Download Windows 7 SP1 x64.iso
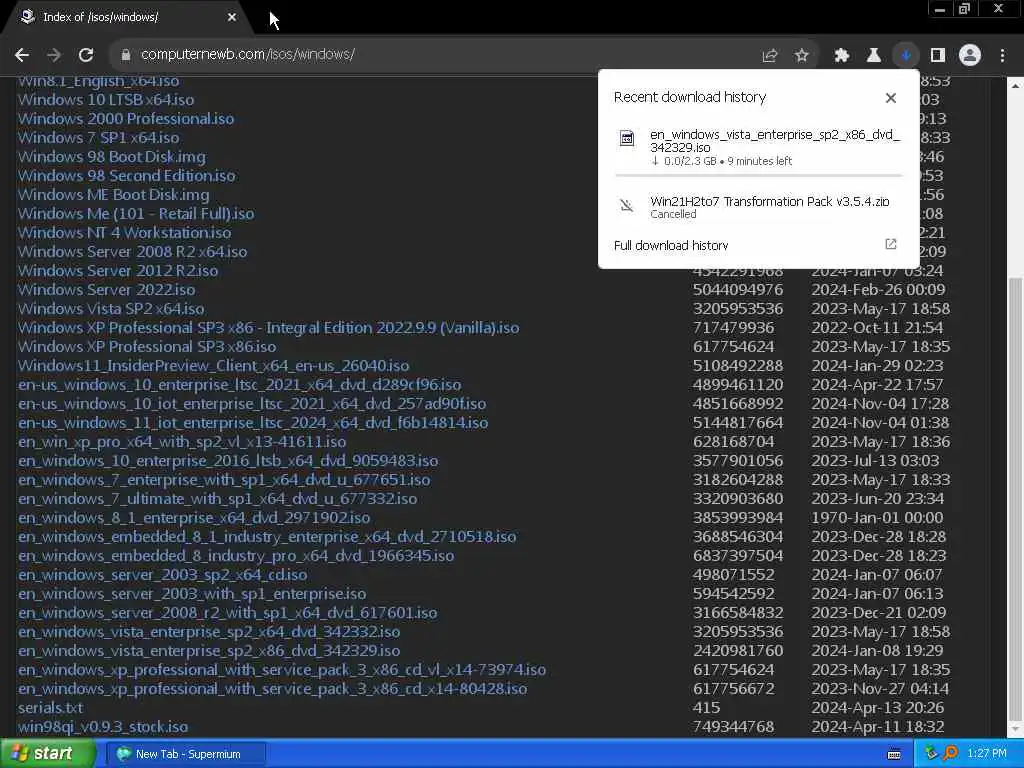The image size is (1024, 768). (x=99, y=138)
